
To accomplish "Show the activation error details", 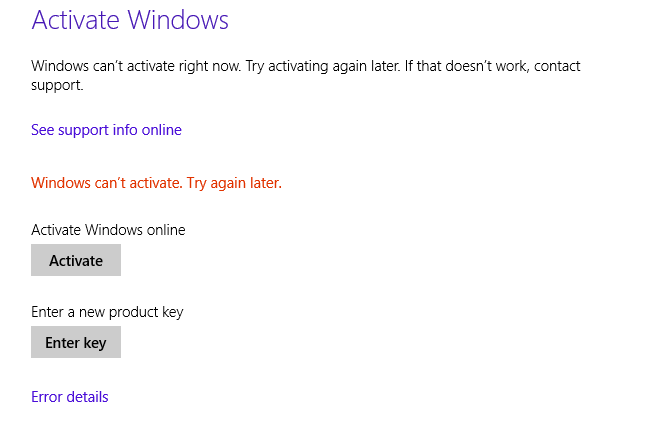I will pyautogui.click(x=70, y=397).
